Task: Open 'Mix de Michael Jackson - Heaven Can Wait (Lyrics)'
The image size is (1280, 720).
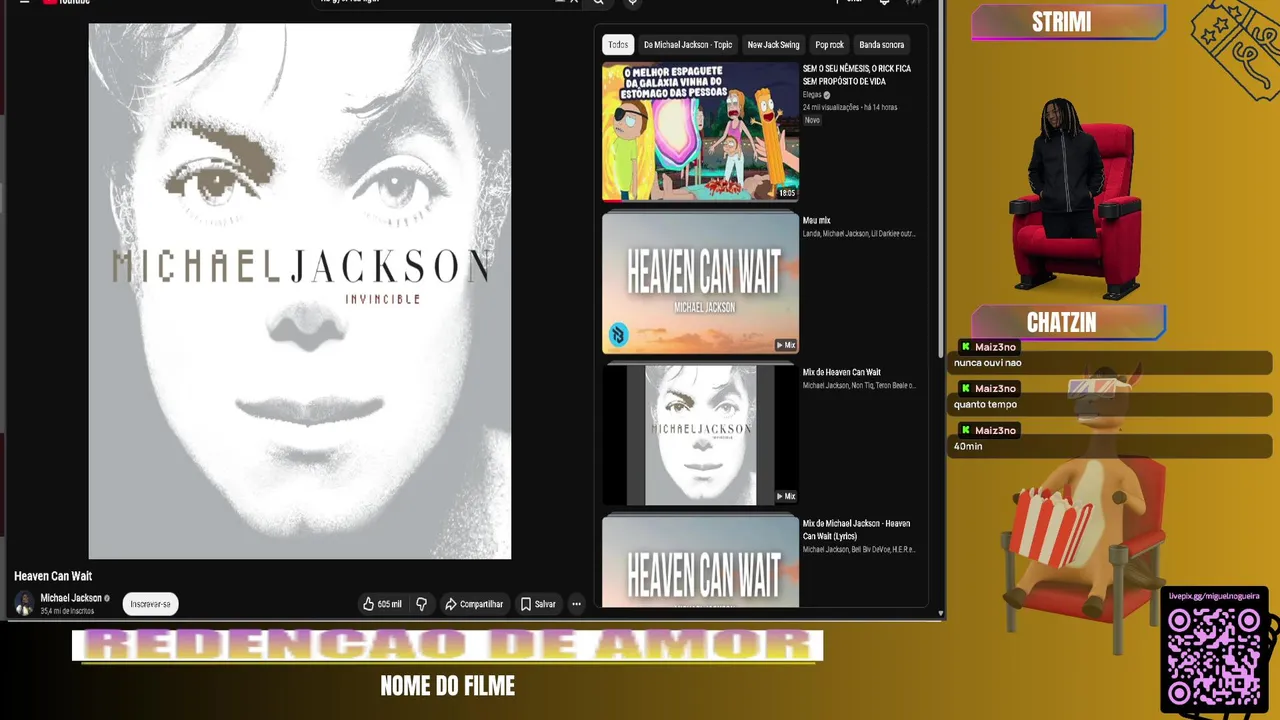Action: [x=856, y=530]
